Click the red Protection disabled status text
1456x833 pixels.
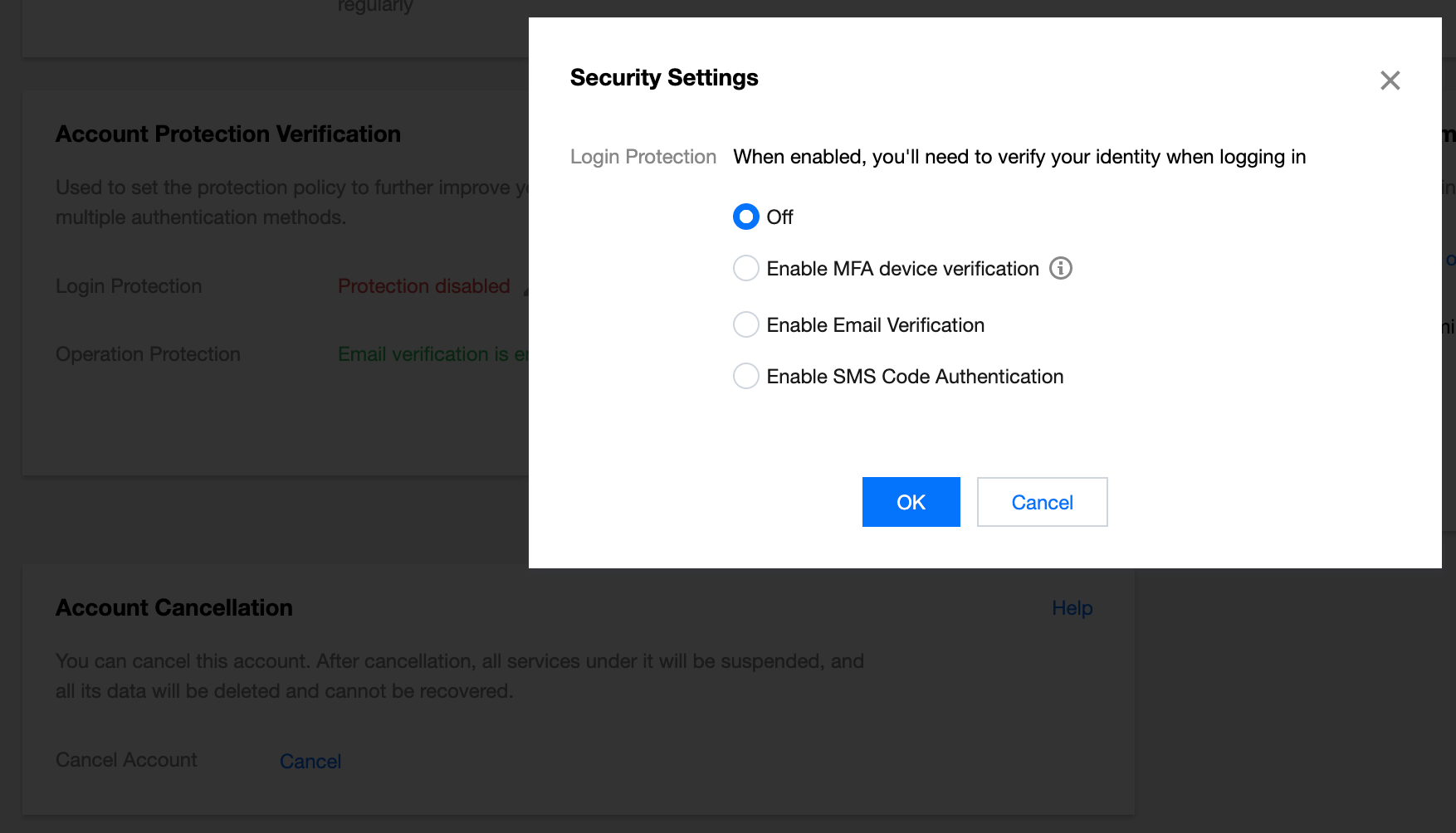click(x=423, y=286)
